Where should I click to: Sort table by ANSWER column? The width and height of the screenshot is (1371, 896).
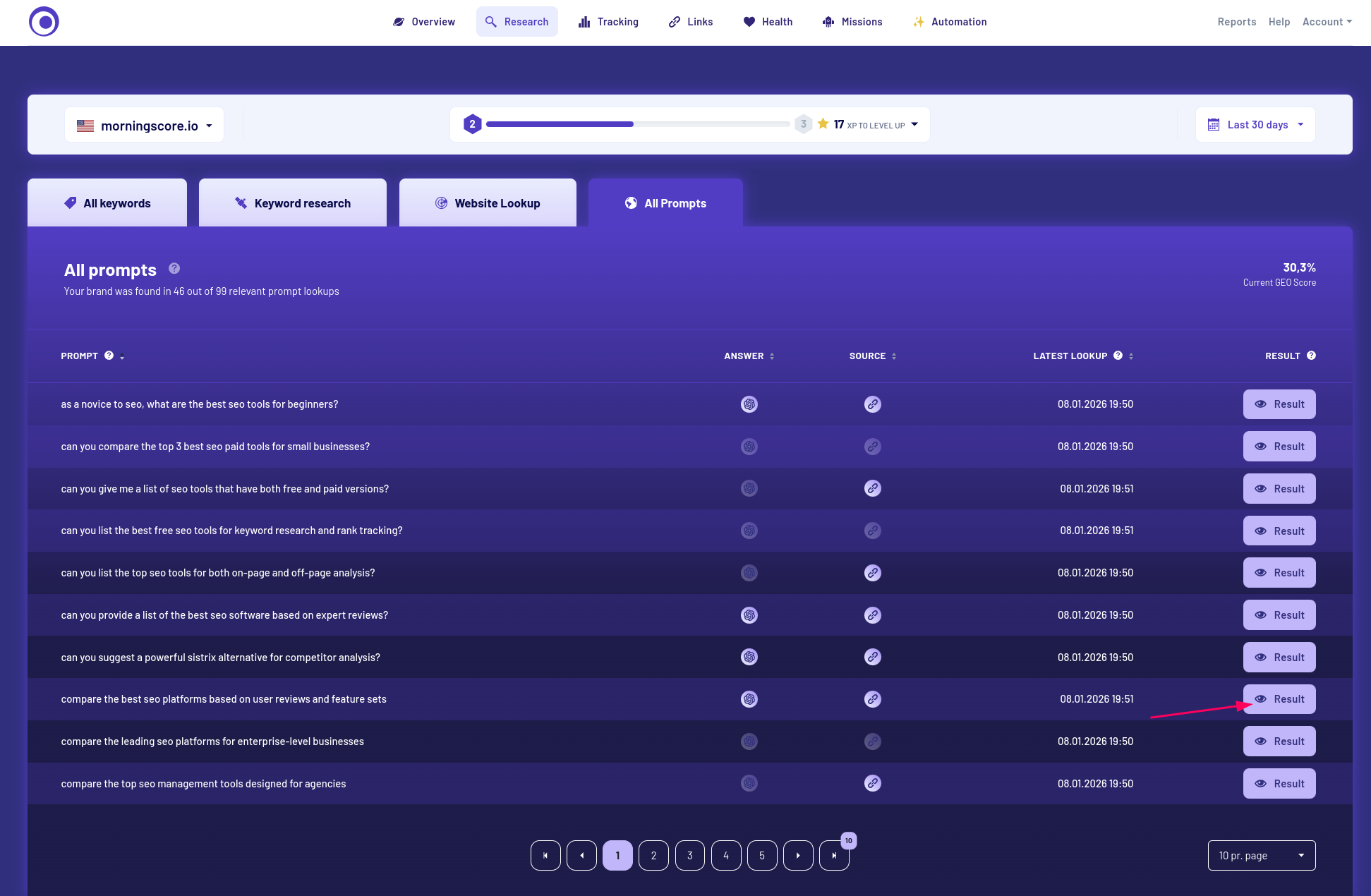tap(772, 356)
